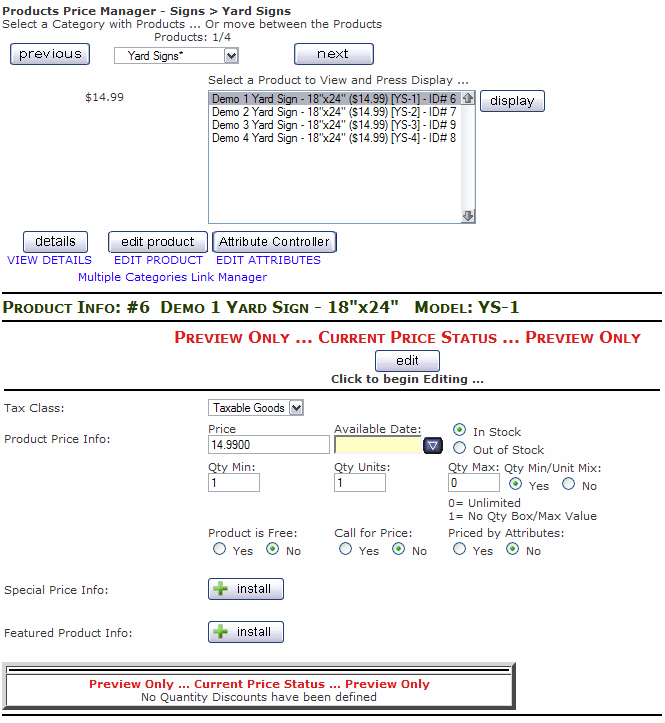
Task: Select Demo 2 Yard Sign in list
Action: (x=335, y=112)
